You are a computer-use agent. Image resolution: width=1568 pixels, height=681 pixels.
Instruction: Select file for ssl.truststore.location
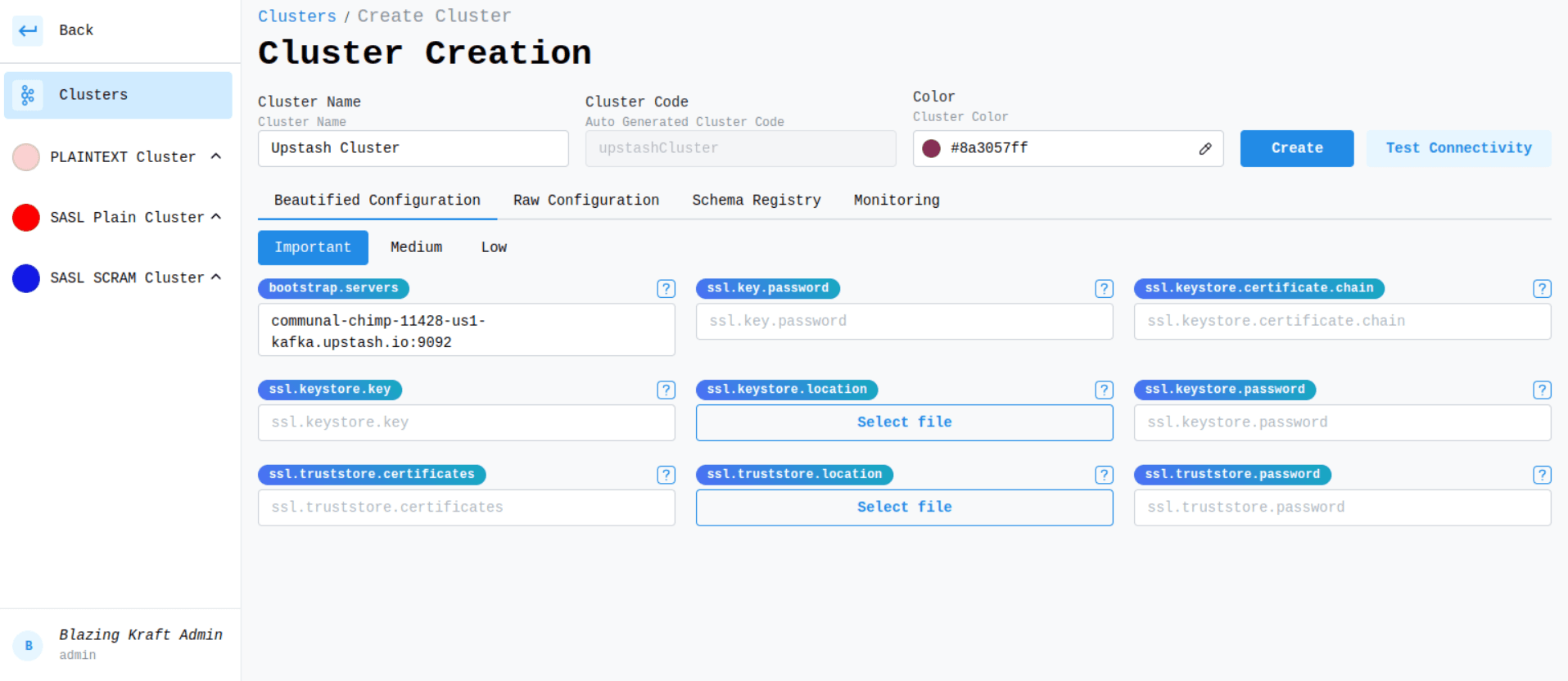point(904,507)
